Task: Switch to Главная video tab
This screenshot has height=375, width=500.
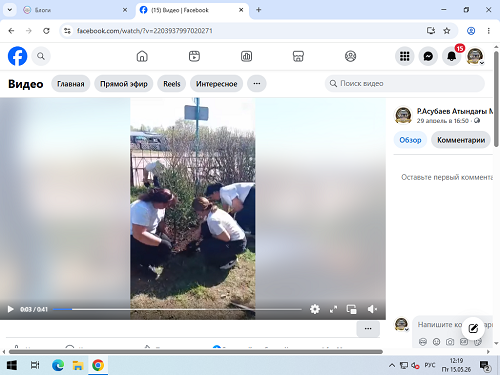Action: point(71,84)
